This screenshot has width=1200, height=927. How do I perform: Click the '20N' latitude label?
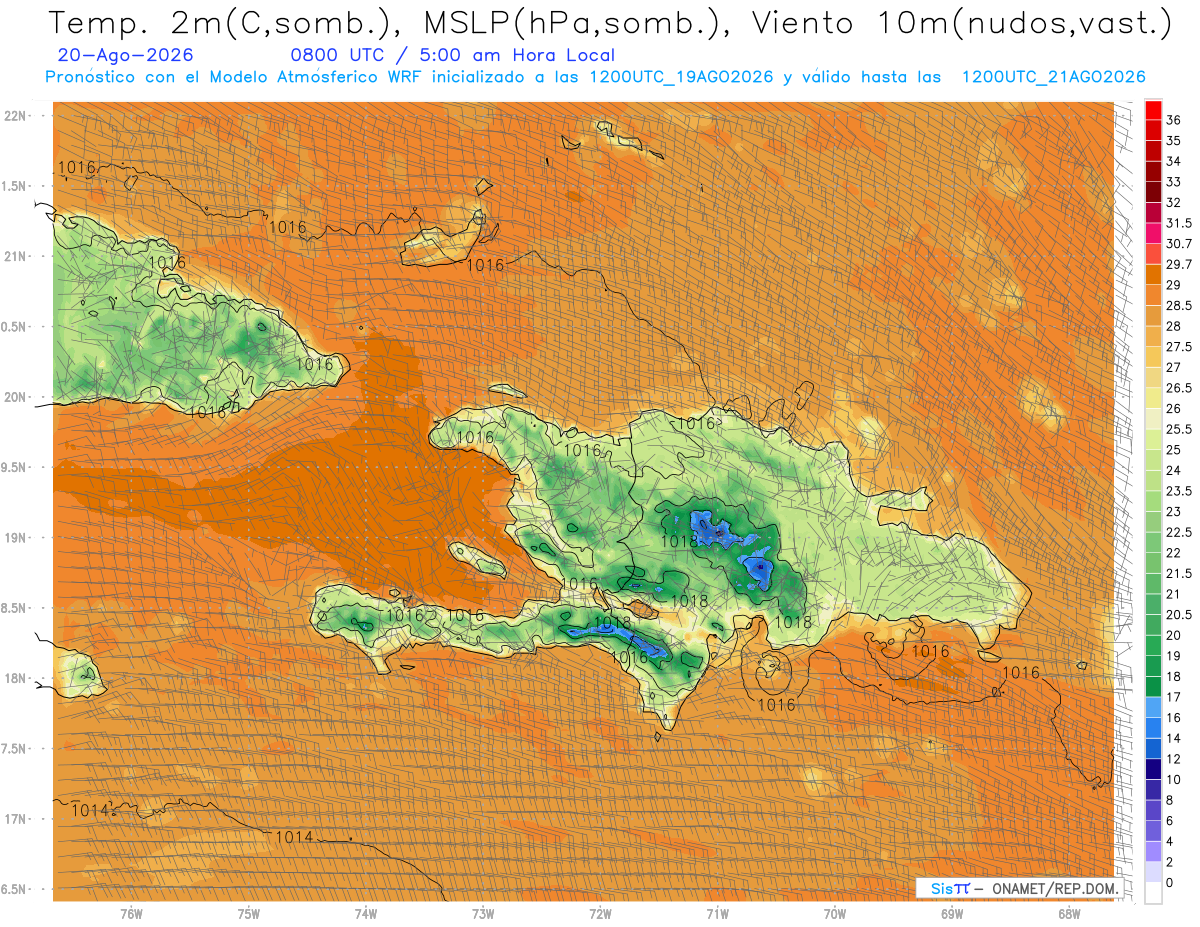coord(17,397)
